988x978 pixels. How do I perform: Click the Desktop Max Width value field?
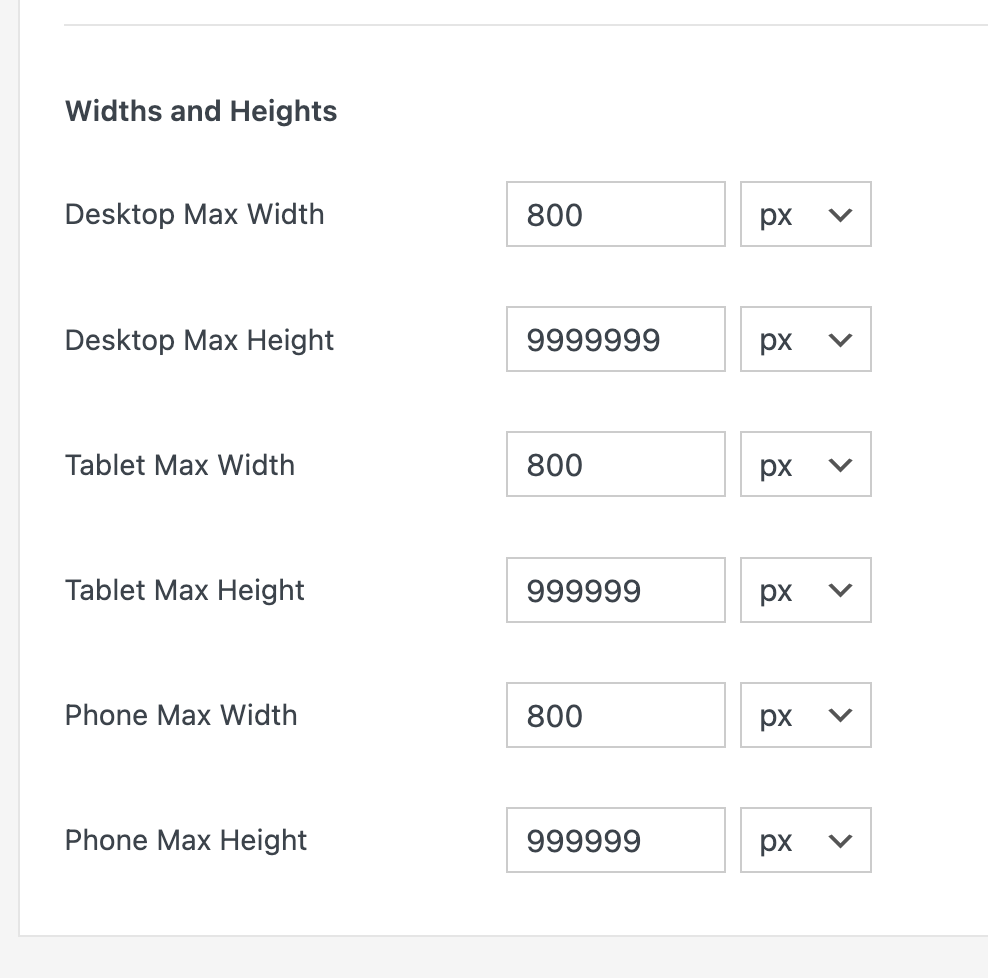615,214
